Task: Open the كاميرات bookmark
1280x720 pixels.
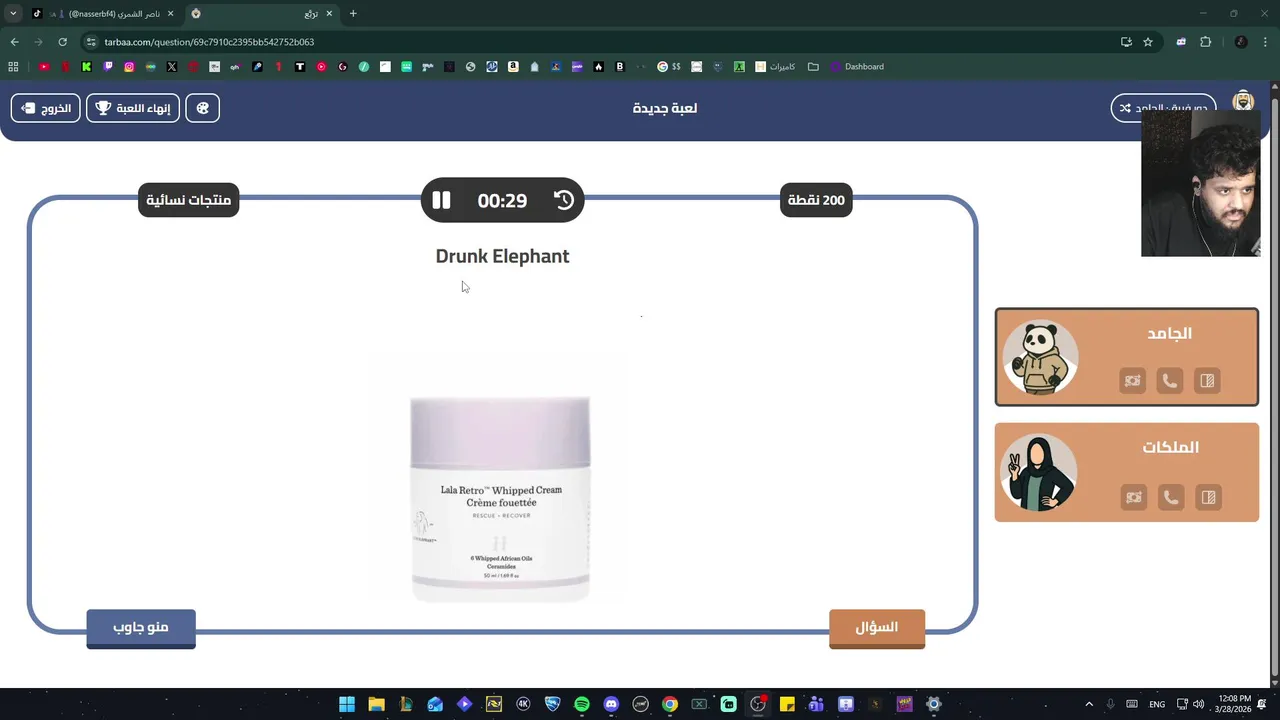Action: (776, 67)
